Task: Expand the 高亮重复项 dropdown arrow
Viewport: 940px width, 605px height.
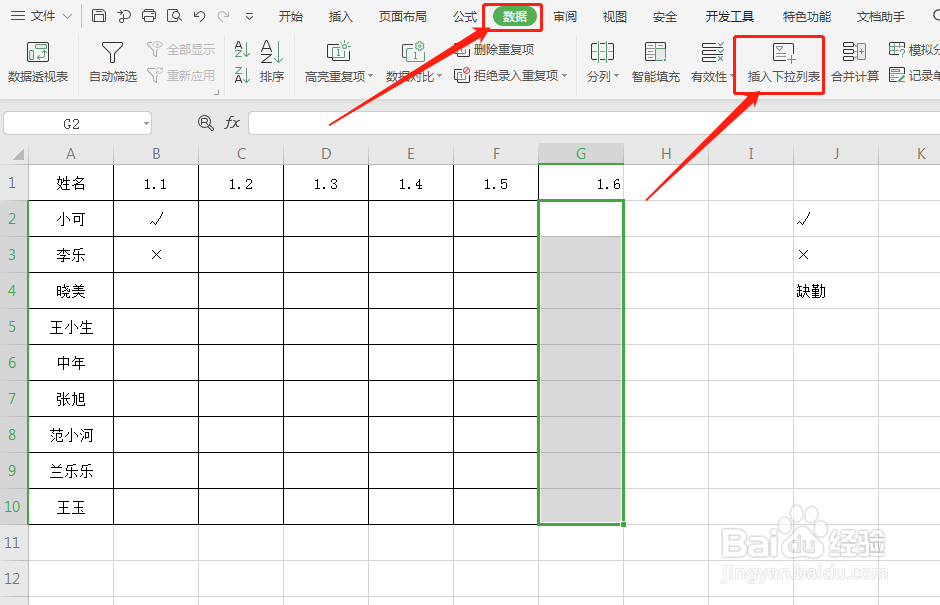Action: [370, 76]
